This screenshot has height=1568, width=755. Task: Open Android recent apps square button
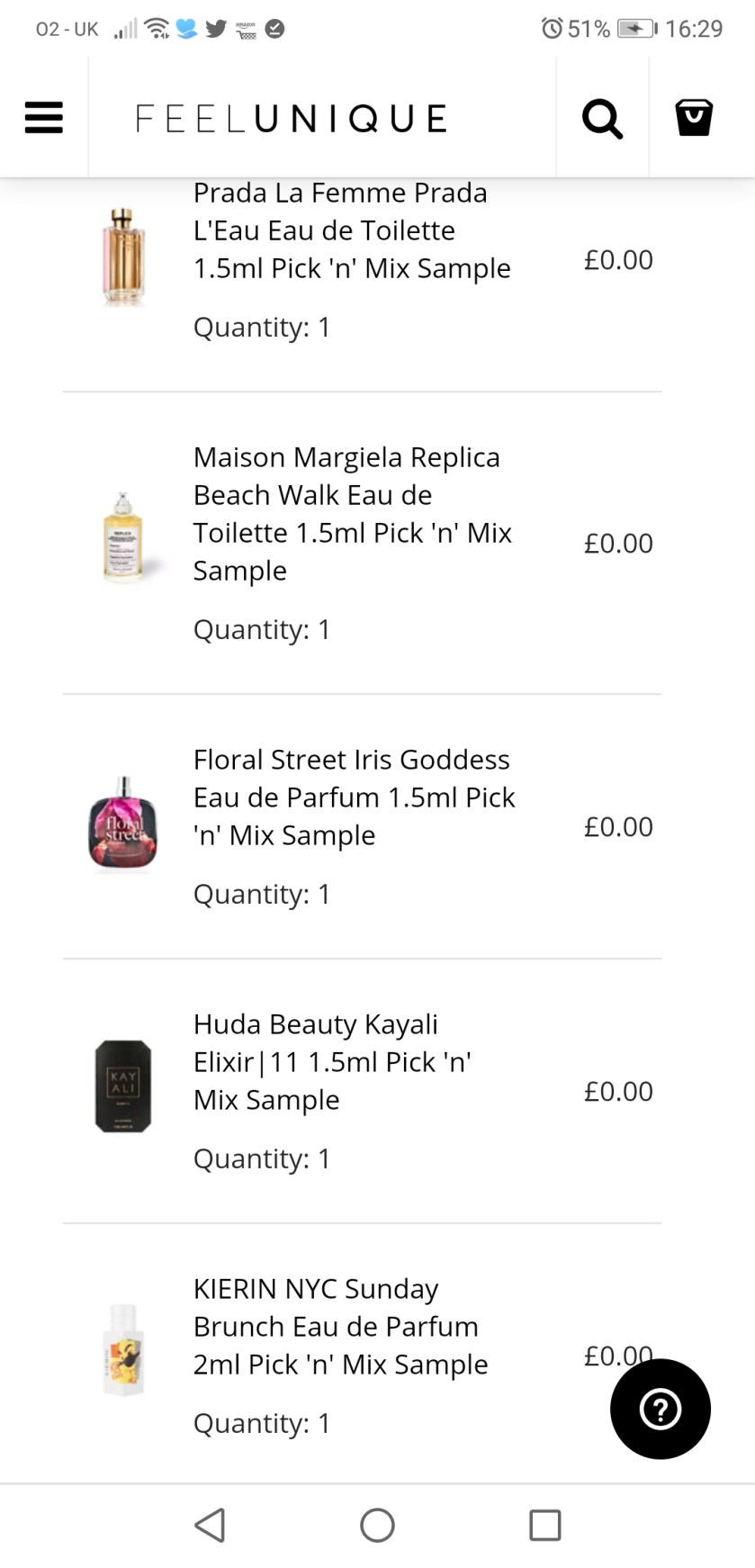(x=544, y=1526)
